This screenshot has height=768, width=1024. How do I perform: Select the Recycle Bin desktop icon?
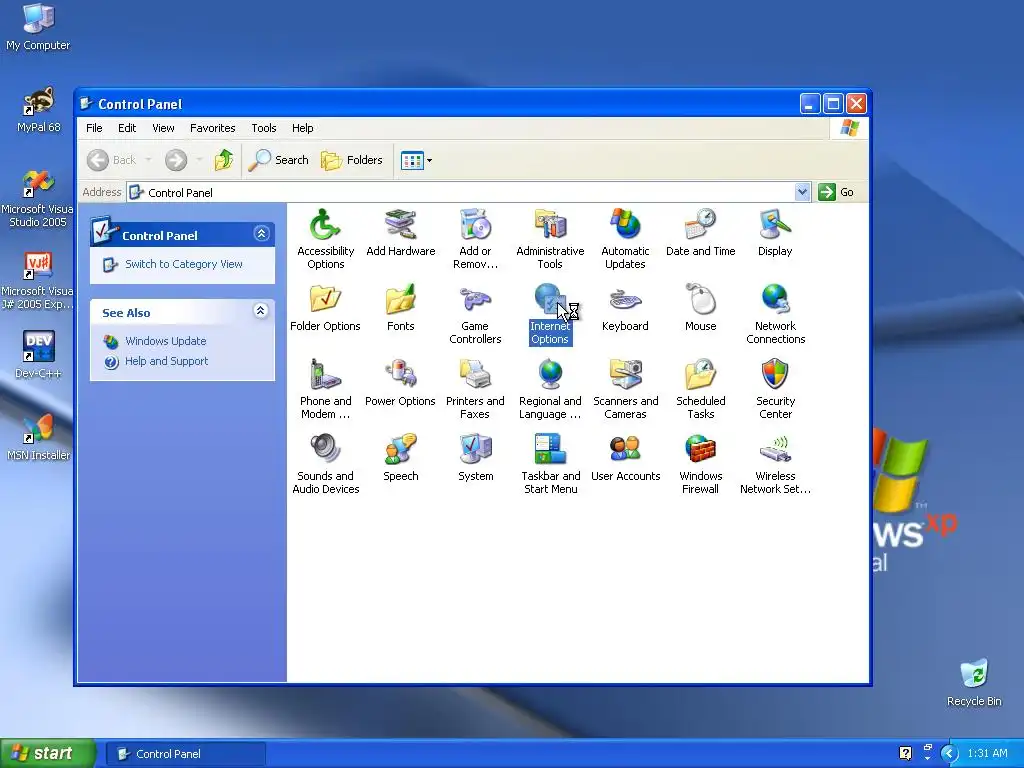coord(974,682)
